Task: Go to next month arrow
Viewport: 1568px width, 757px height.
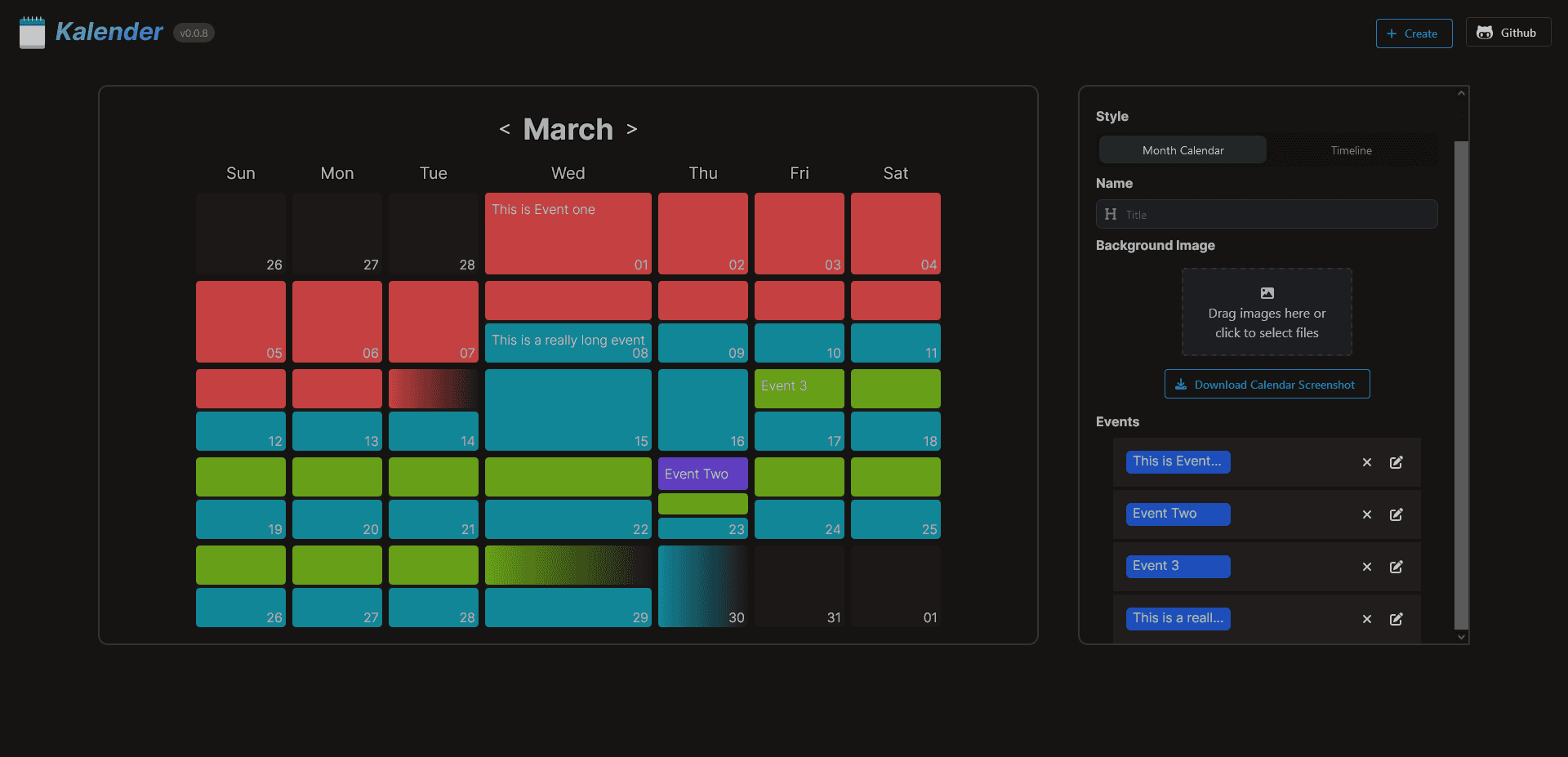Action: tap(632, 129)
